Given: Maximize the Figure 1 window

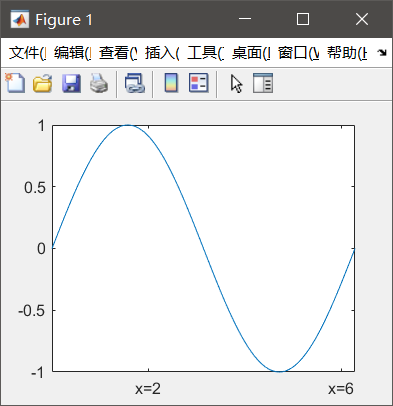Looking at the screenshot, I should (303, 19).
